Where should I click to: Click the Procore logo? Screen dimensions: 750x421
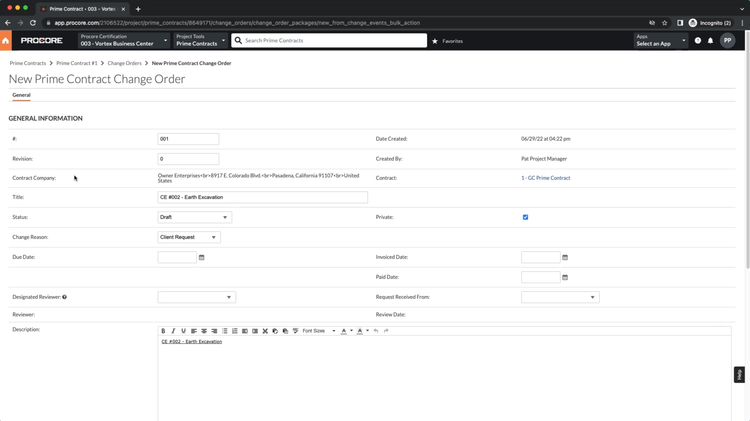(42, 41)
